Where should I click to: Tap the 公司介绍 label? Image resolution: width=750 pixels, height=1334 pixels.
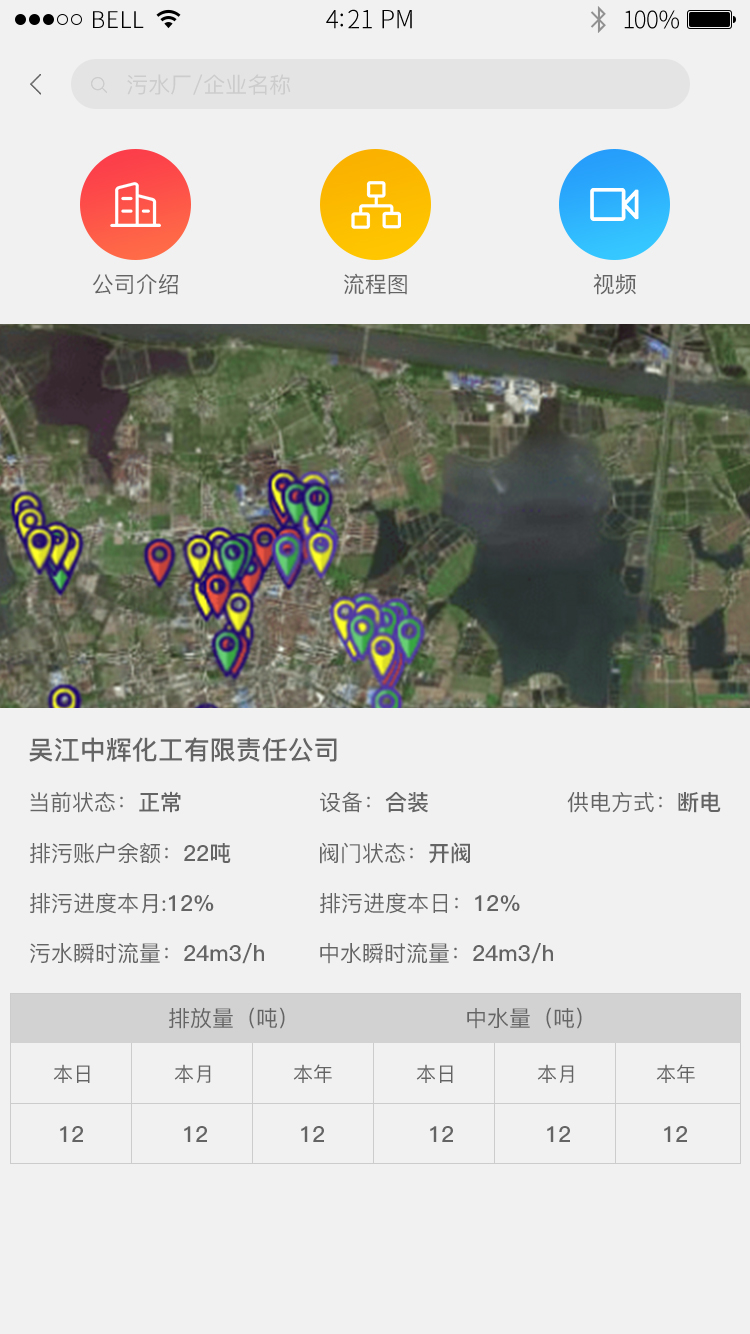point(135,284)
